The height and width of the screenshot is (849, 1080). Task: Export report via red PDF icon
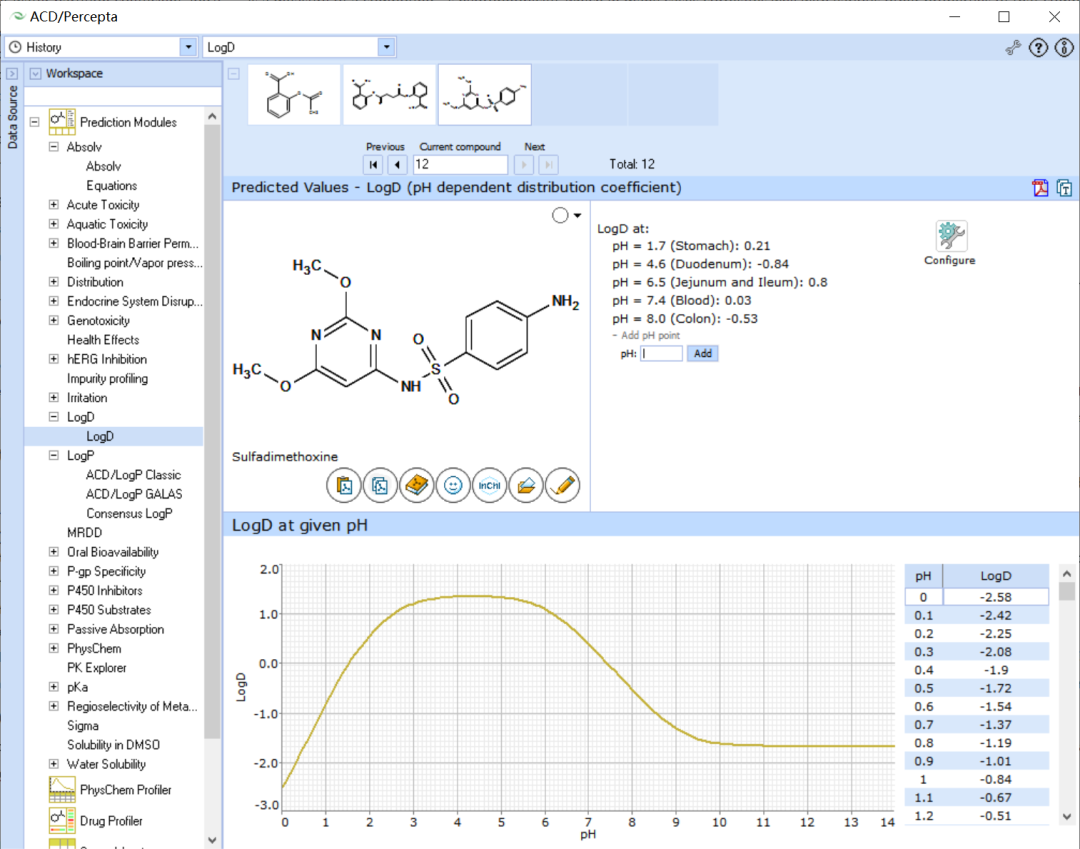1040,187
